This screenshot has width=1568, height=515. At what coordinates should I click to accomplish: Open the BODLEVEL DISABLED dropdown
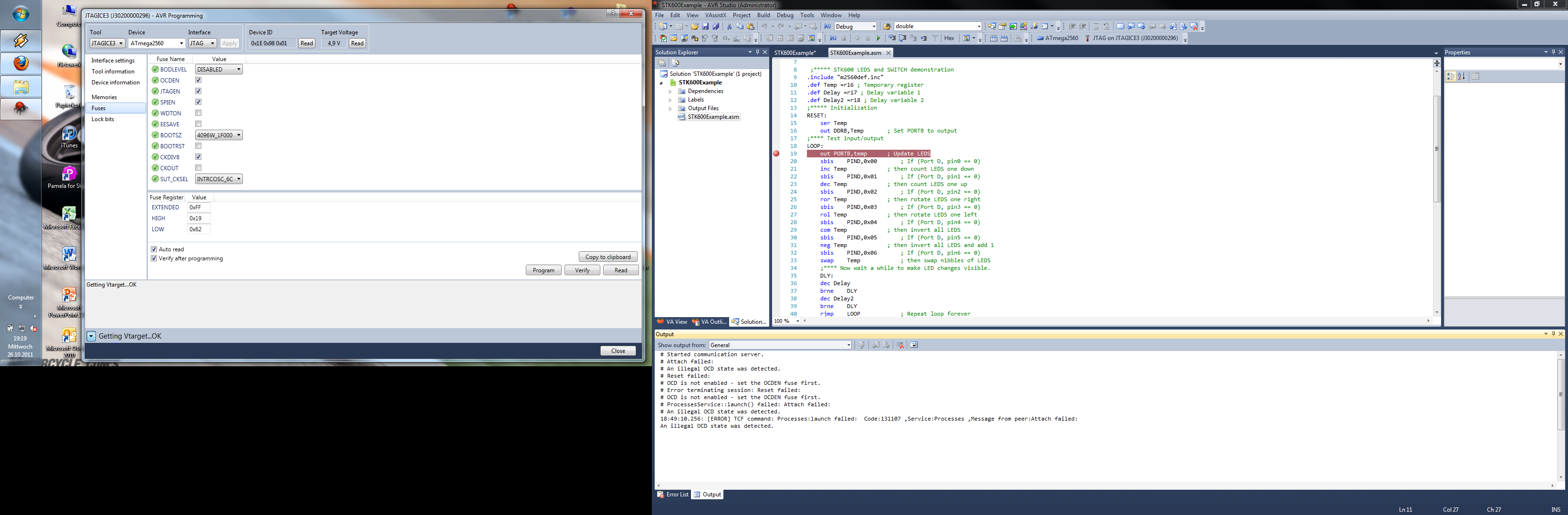pyautogui.click(x=219, y=69)
